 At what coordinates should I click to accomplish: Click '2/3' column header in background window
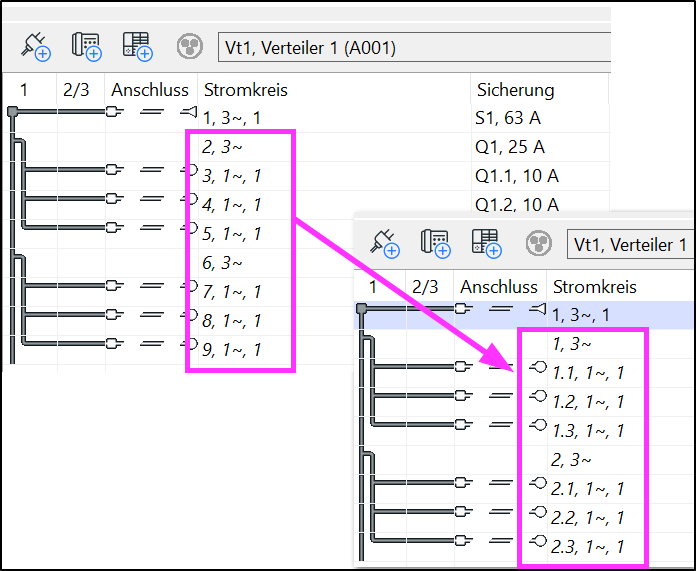coord(76,90)
